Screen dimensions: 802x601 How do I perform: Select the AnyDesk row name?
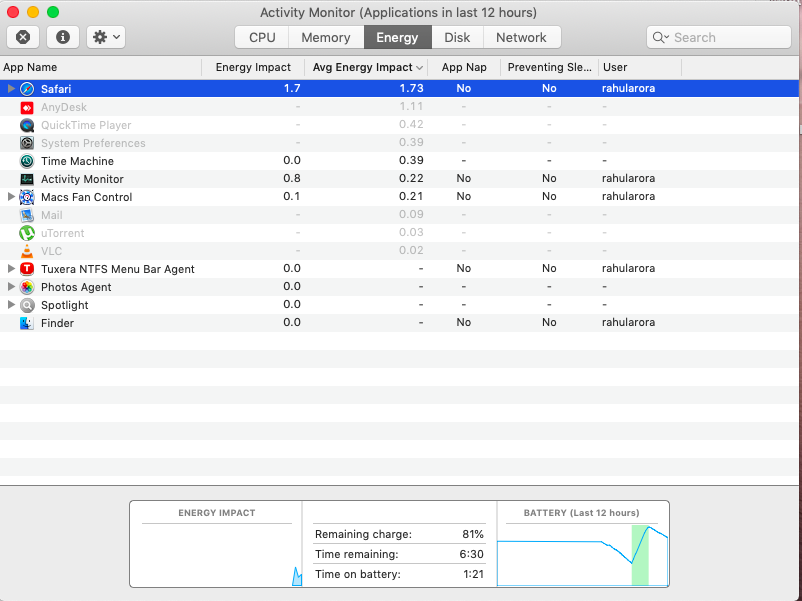tap(64, 107)
